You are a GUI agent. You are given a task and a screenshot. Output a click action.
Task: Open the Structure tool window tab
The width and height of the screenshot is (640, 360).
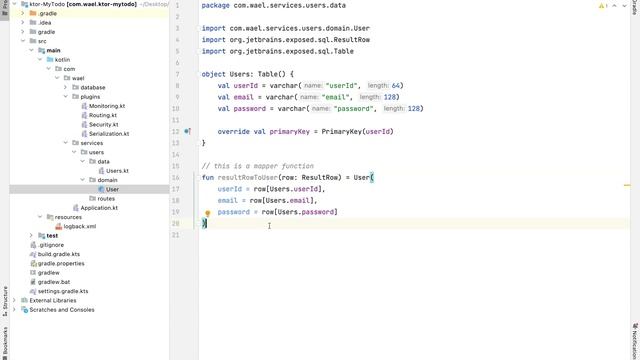tap(5, 301)
